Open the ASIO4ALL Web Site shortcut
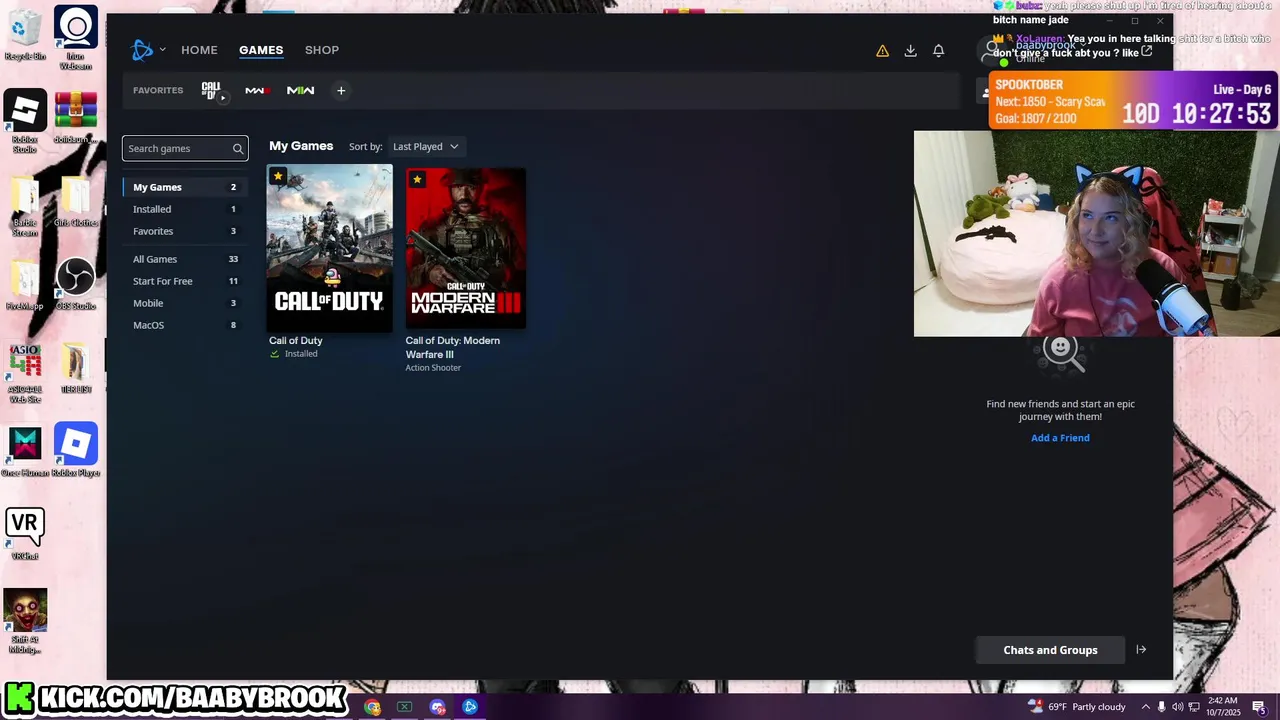 (25, 373)
